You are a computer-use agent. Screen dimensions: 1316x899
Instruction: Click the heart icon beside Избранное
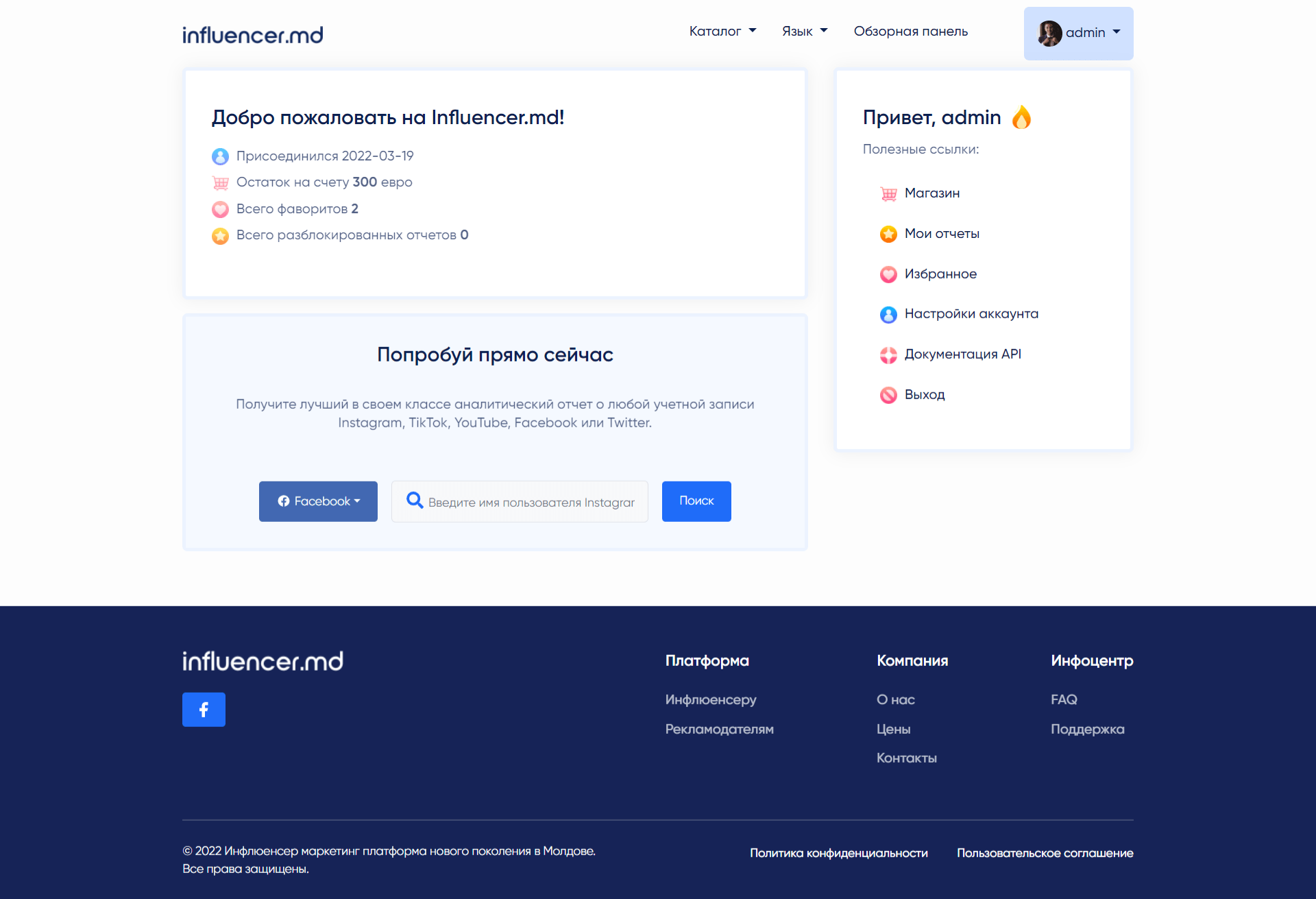888,274
